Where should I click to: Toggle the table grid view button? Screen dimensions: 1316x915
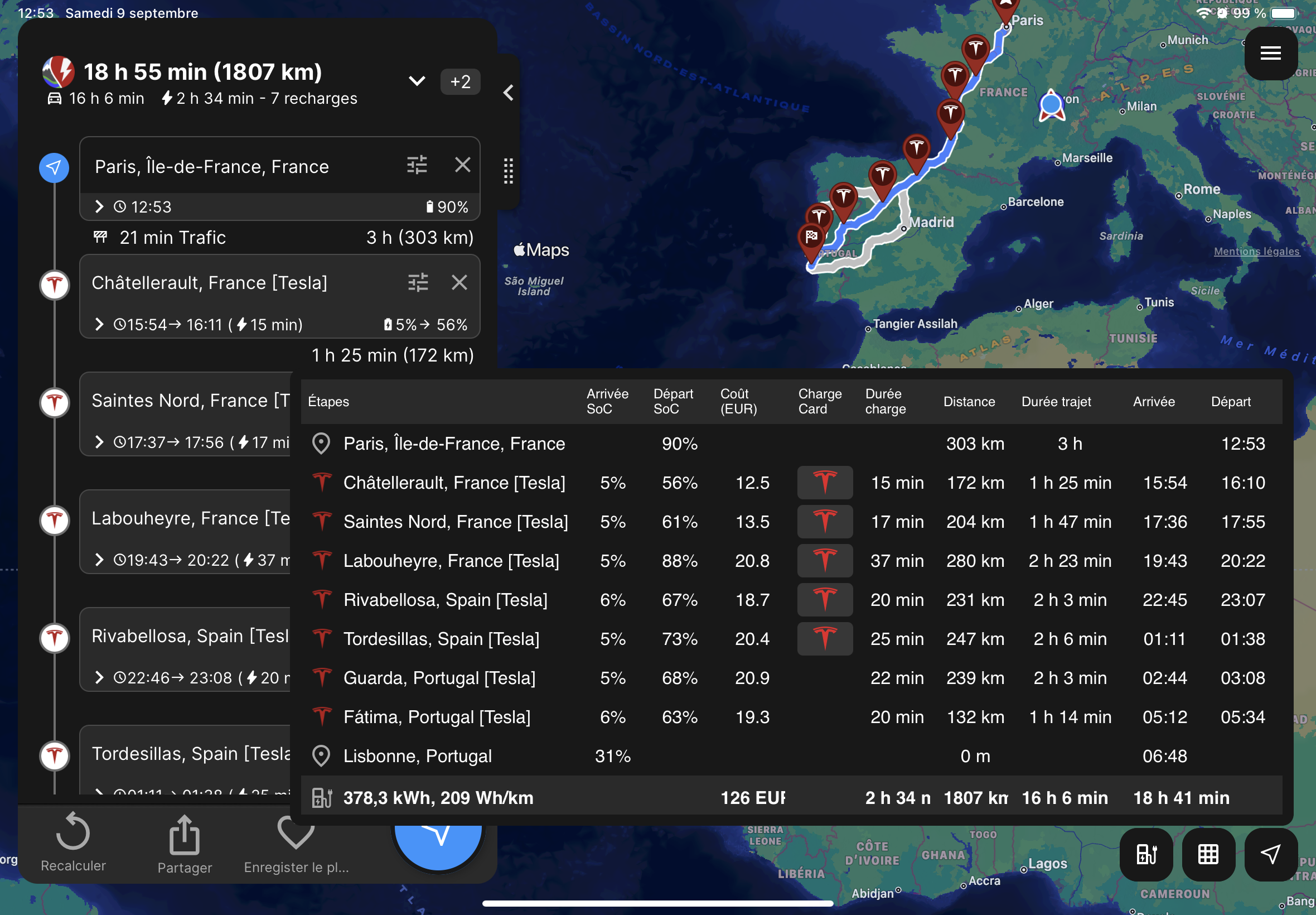point(1208,854)
